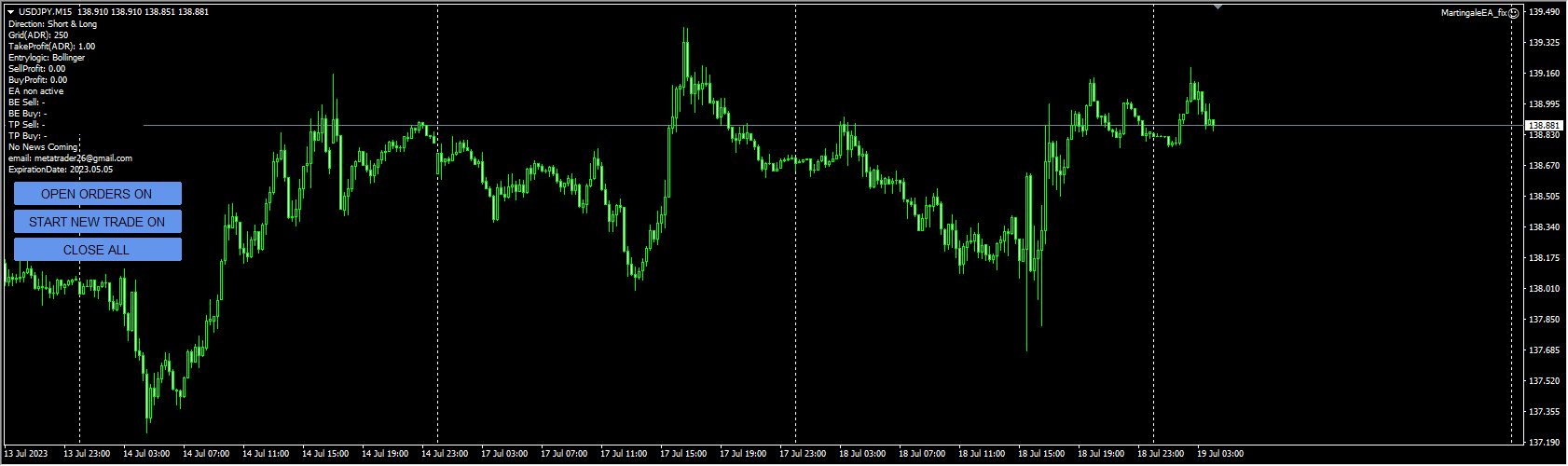The height and width of the screenshot is (466, 1568).
Task: Click the 'BuyProfit: 0.00' value
Action: click(x=38, y=80)
